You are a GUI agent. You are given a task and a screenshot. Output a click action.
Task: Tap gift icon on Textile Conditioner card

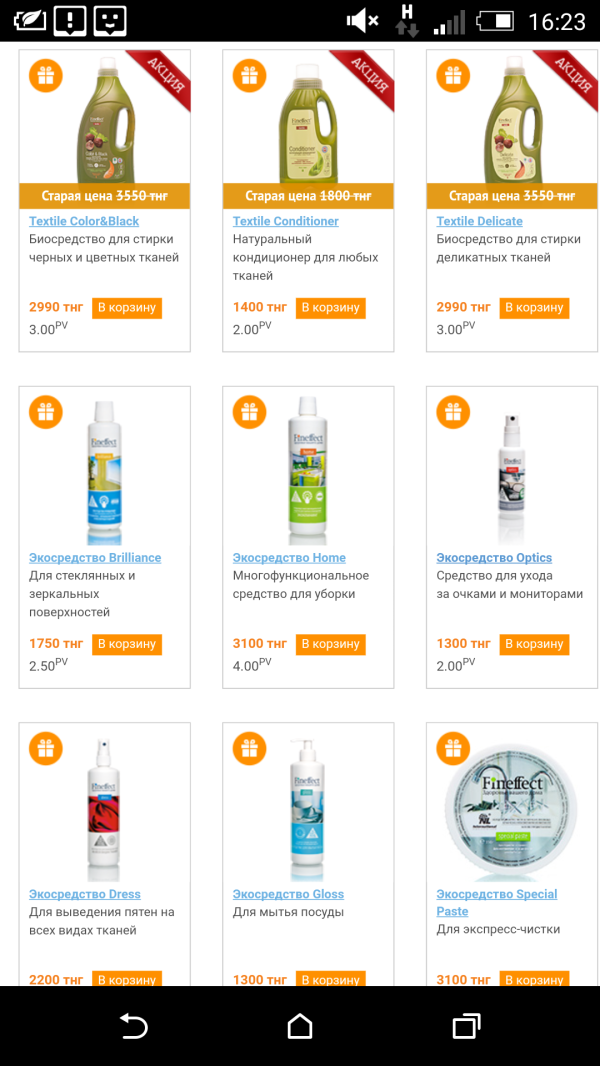(x=250, y=76)
